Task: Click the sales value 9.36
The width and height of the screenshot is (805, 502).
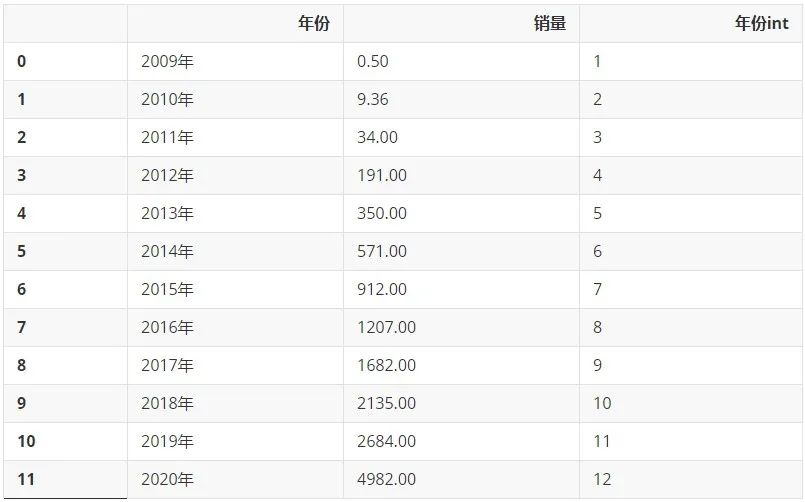Action: (372, 100)
